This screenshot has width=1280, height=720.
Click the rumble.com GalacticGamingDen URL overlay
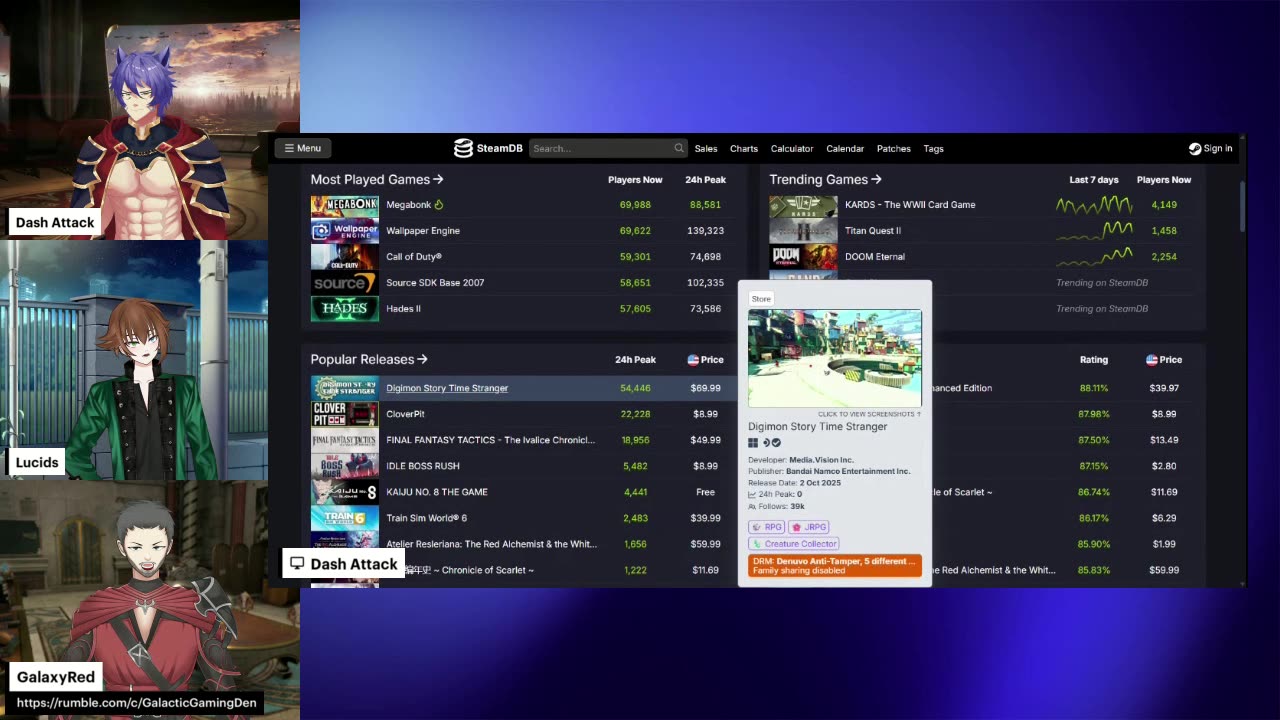pyautogui.click(x=137, y=703)
